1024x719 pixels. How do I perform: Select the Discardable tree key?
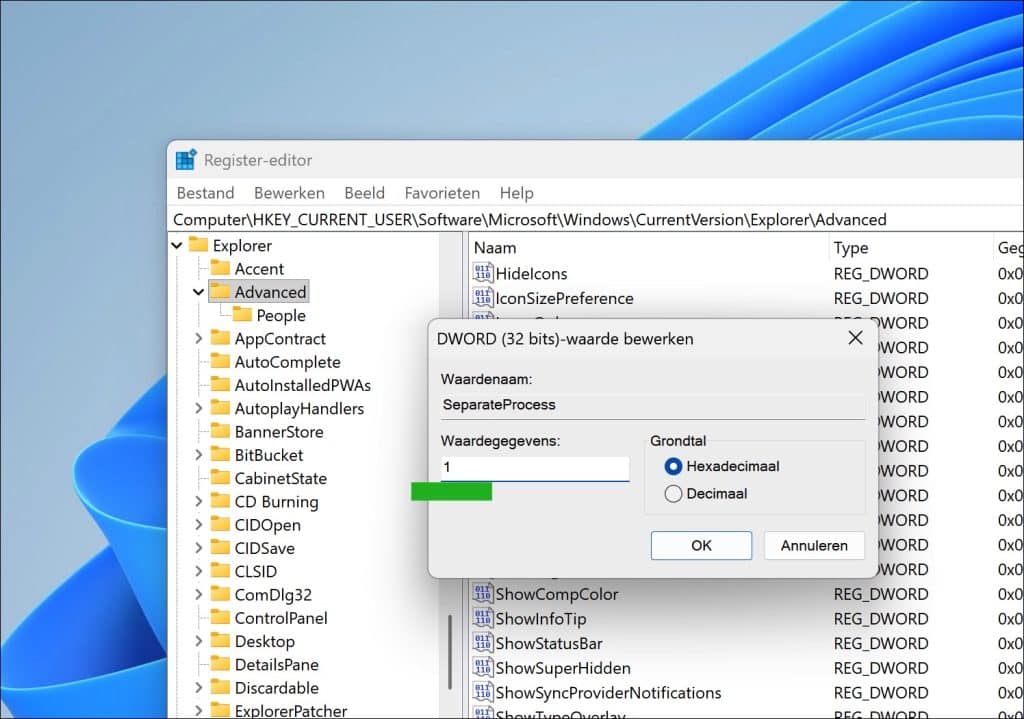277,688
